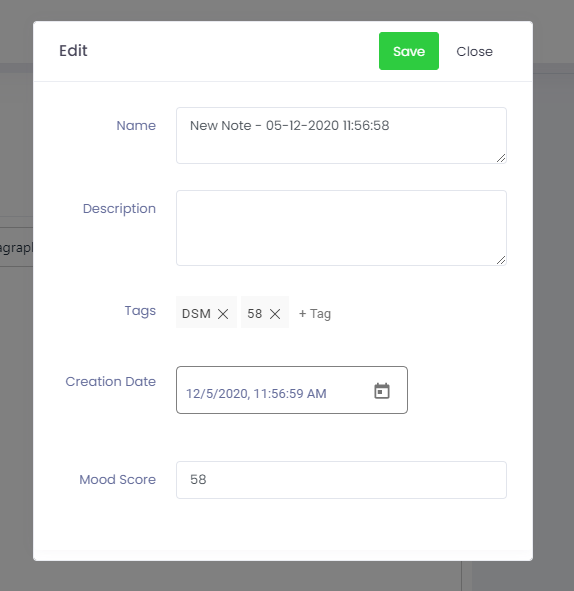Open the calendar picker icon
The height and width of the screenshot is (591, 574).
tap(382, 391)
